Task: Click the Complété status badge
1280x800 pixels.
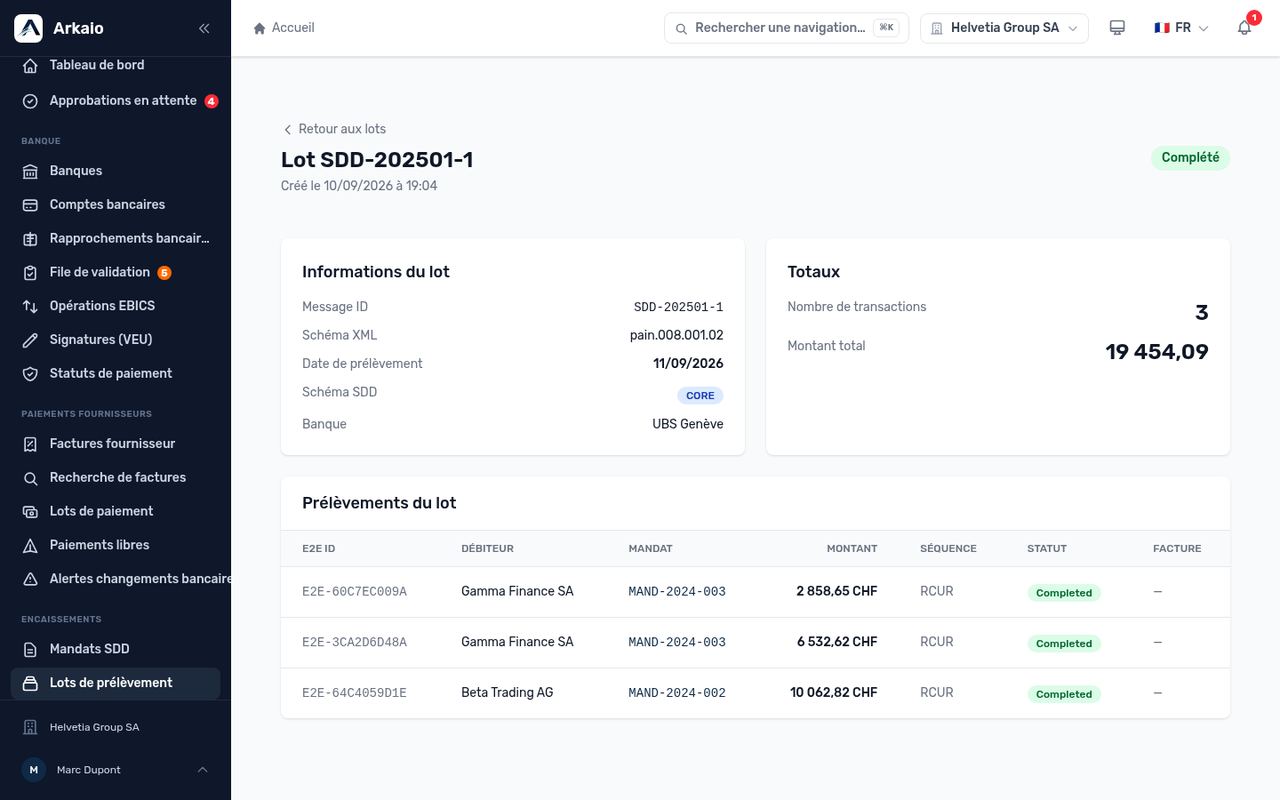Action: coord(1190,158)
